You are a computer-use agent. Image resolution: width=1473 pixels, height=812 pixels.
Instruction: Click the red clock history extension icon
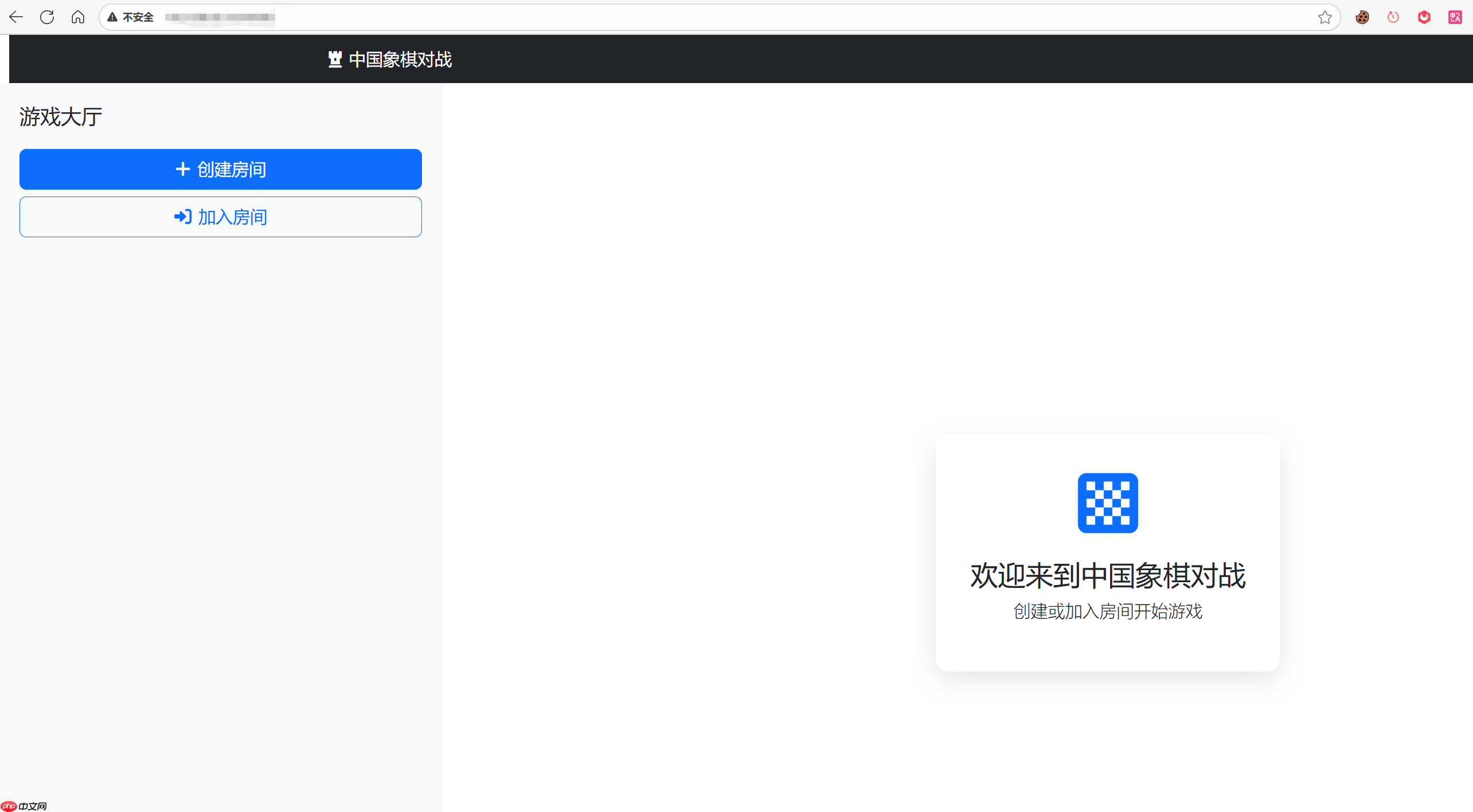tap(1394, 17)
